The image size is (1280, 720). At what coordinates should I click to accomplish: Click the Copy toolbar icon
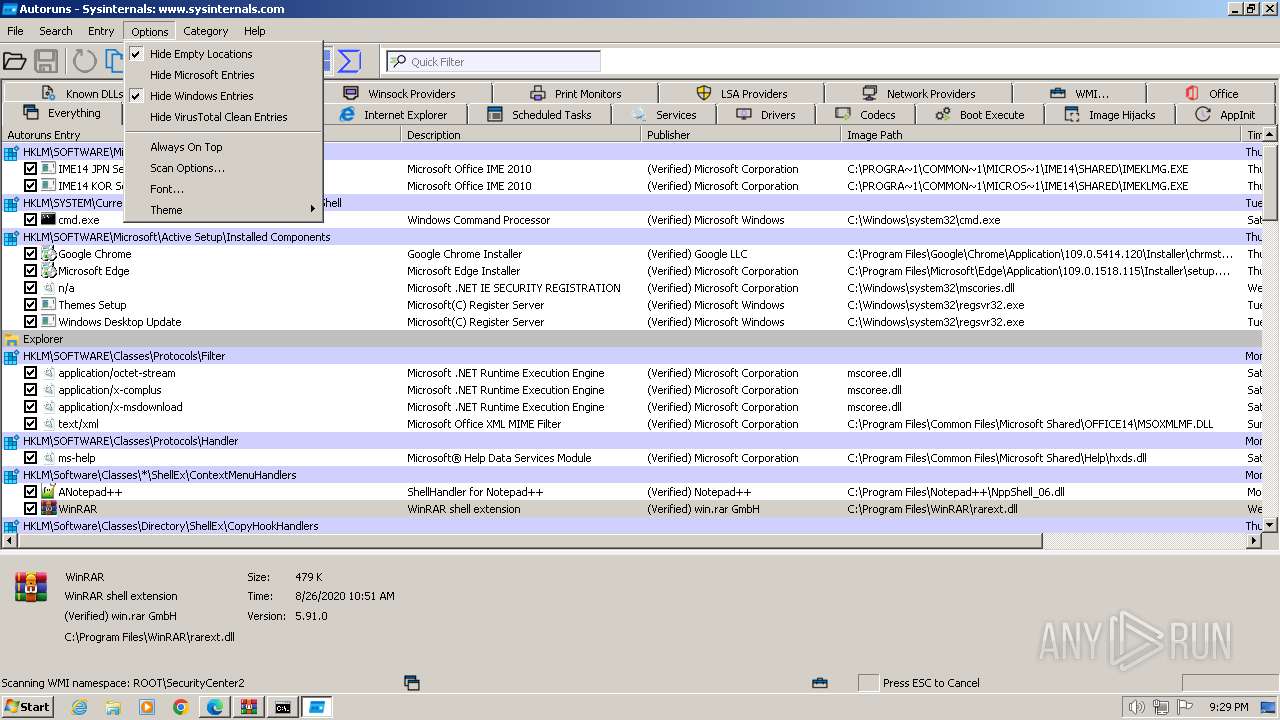click(x=114, y=61)
